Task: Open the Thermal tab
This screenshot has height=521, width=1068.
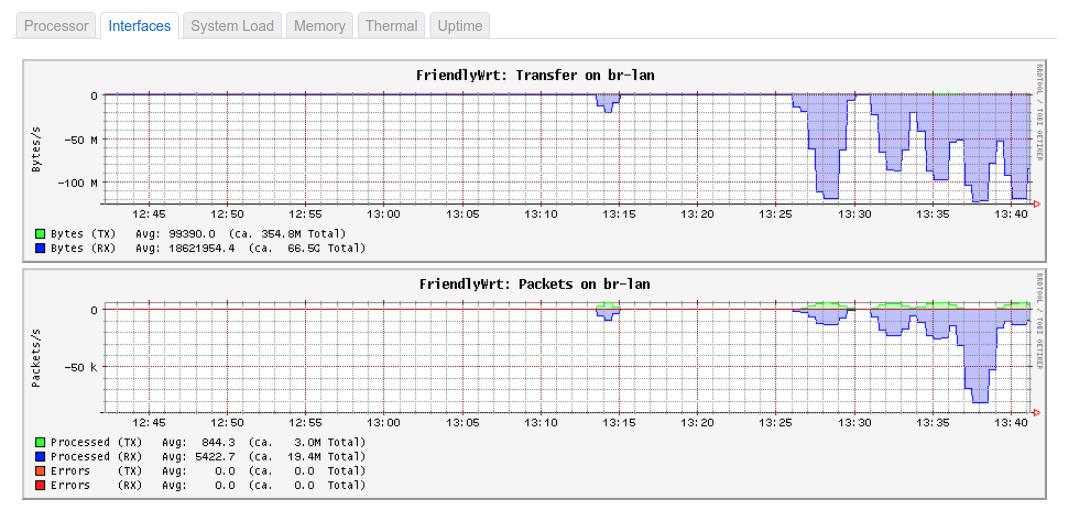Action: click(x=391, y=26)
